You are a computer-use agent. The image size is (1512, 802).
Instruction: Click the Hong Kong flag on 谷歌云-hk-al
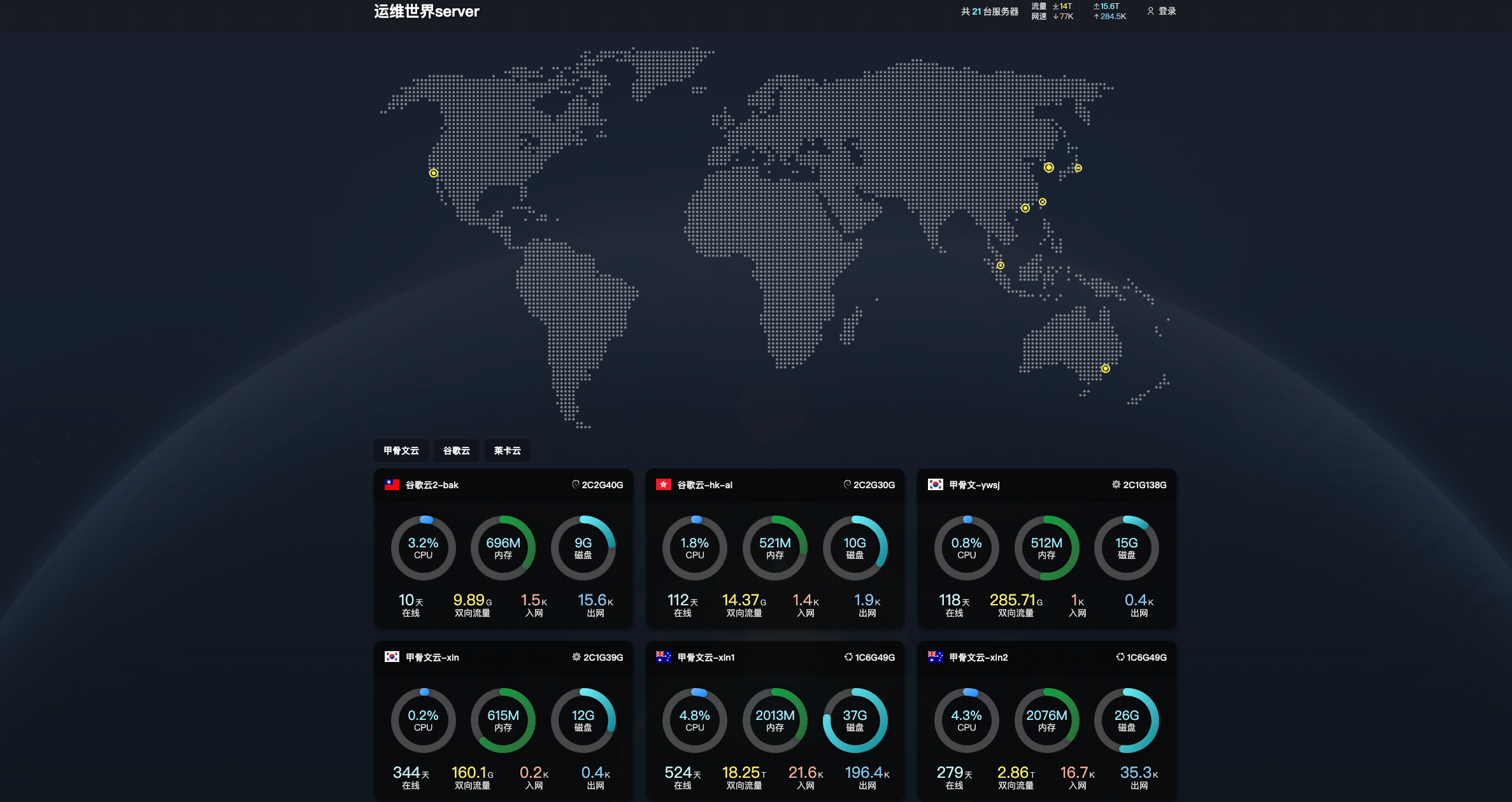(663, 484)
